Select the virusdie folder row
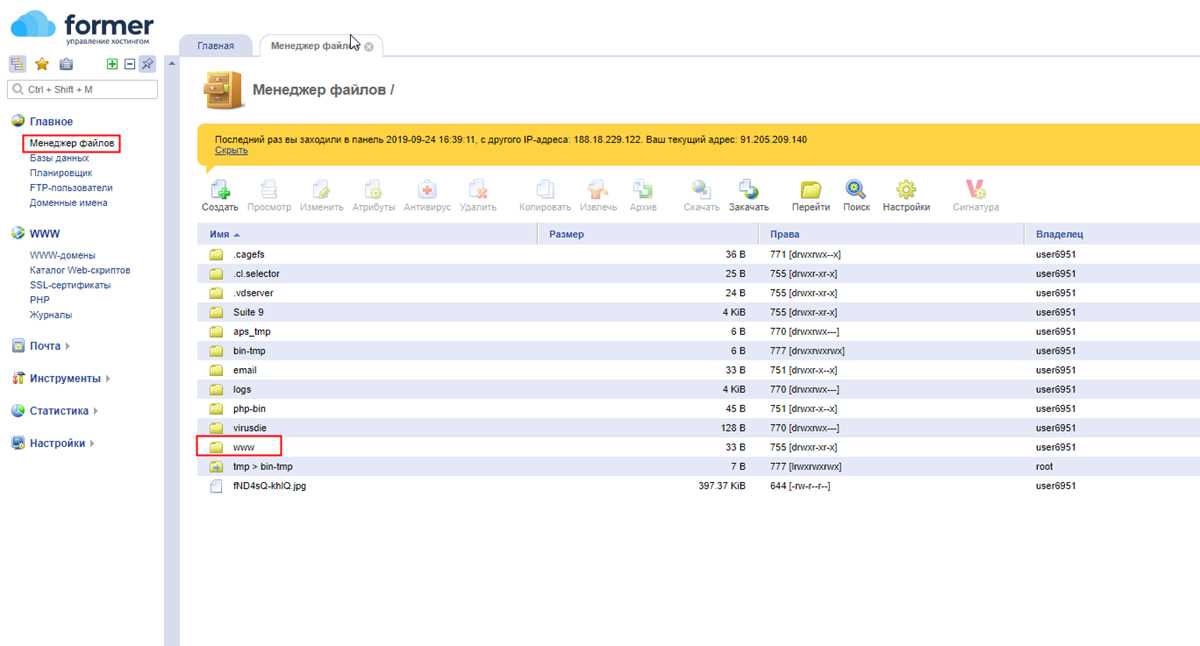The image size is (1200, 646). point(699,428)
